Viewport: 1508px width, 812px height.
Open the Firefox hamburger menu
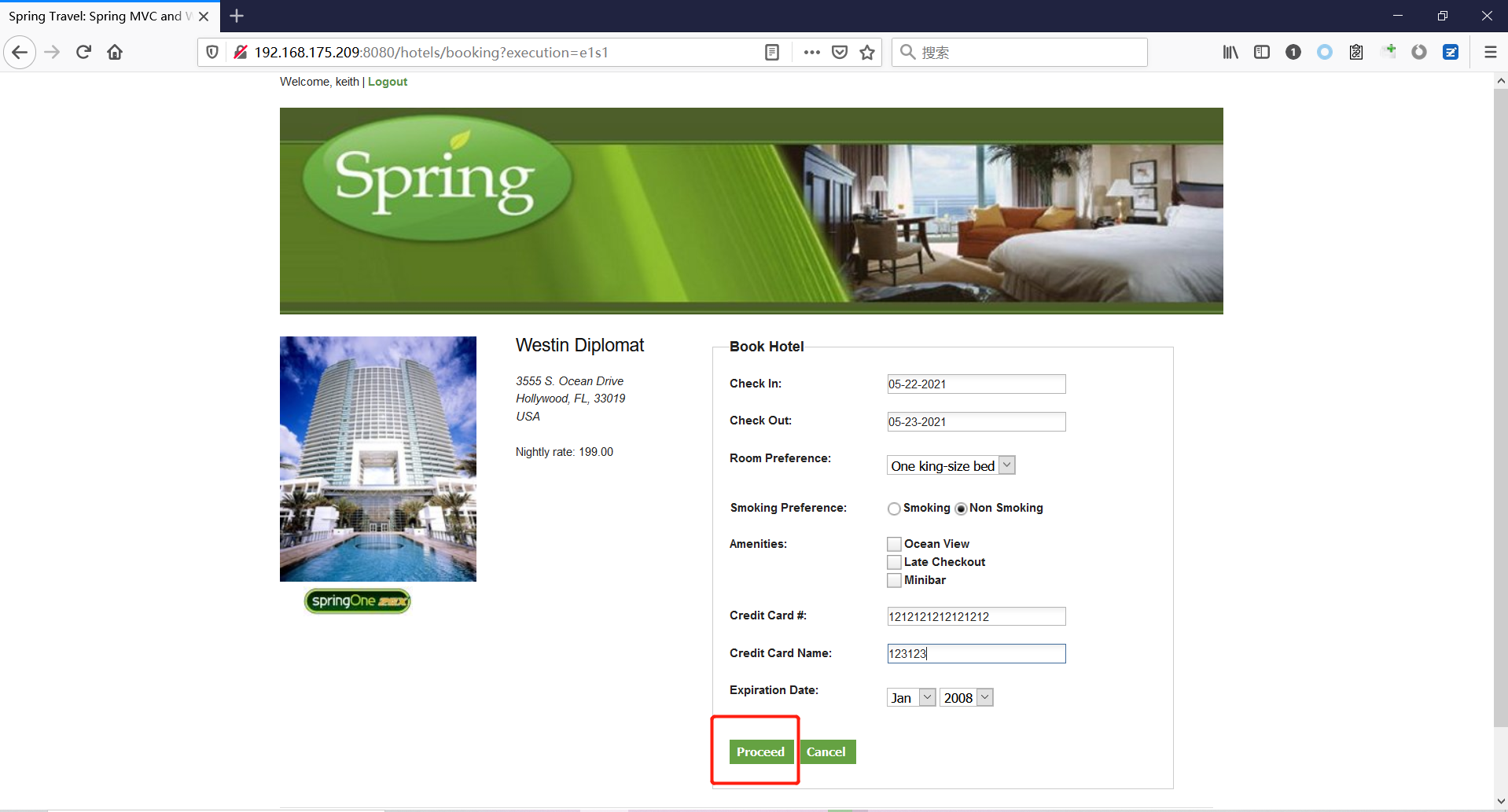(1490, 53)
